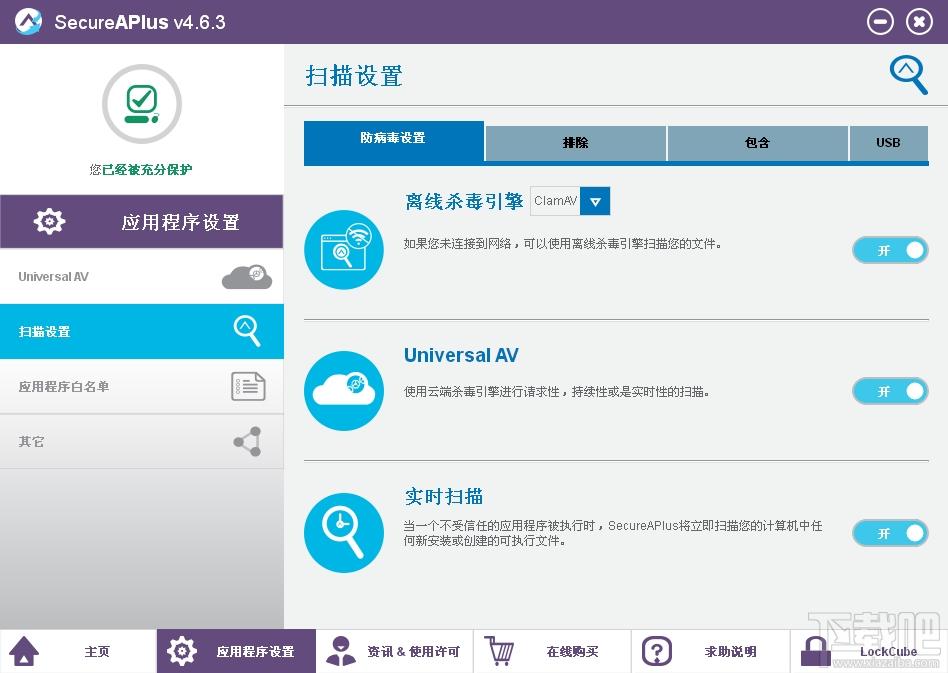Image resolution: width=948 pixels, height=673 pixels.
Task: Click description text about 云端杀毒引擎
Action: (556, 392)
